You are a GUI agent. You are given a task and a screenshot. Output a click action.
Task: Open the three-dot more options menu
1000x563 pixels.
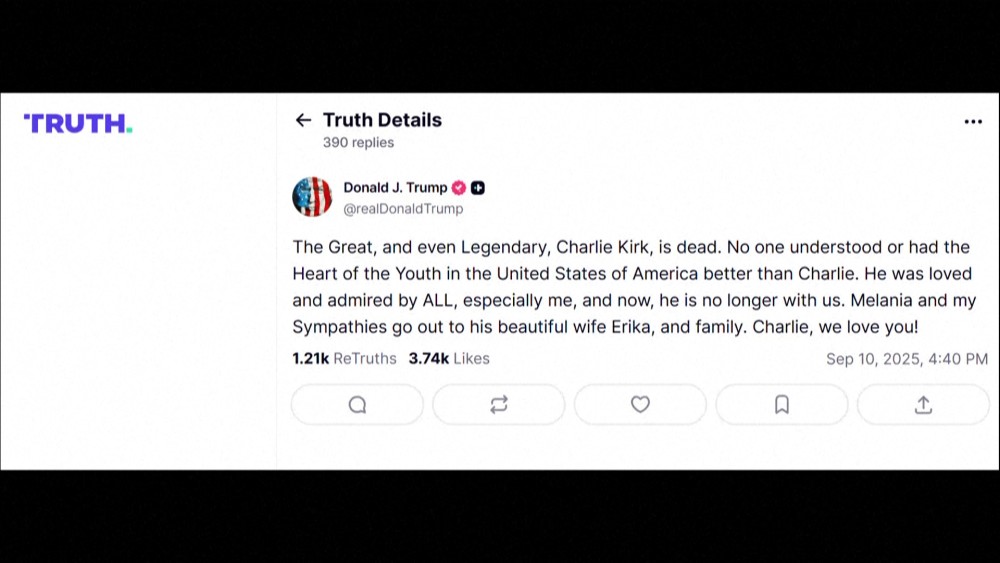[x=973, y=122]
